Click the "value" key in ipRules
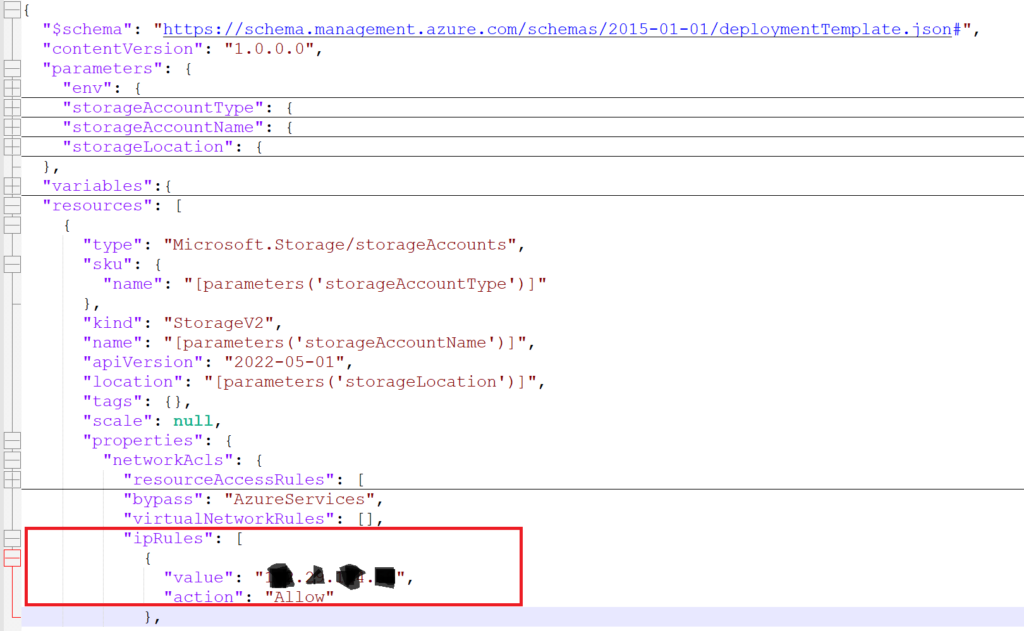Image resolution: width=1024 pixels, height=631 pixels. (x=198, y=577)
